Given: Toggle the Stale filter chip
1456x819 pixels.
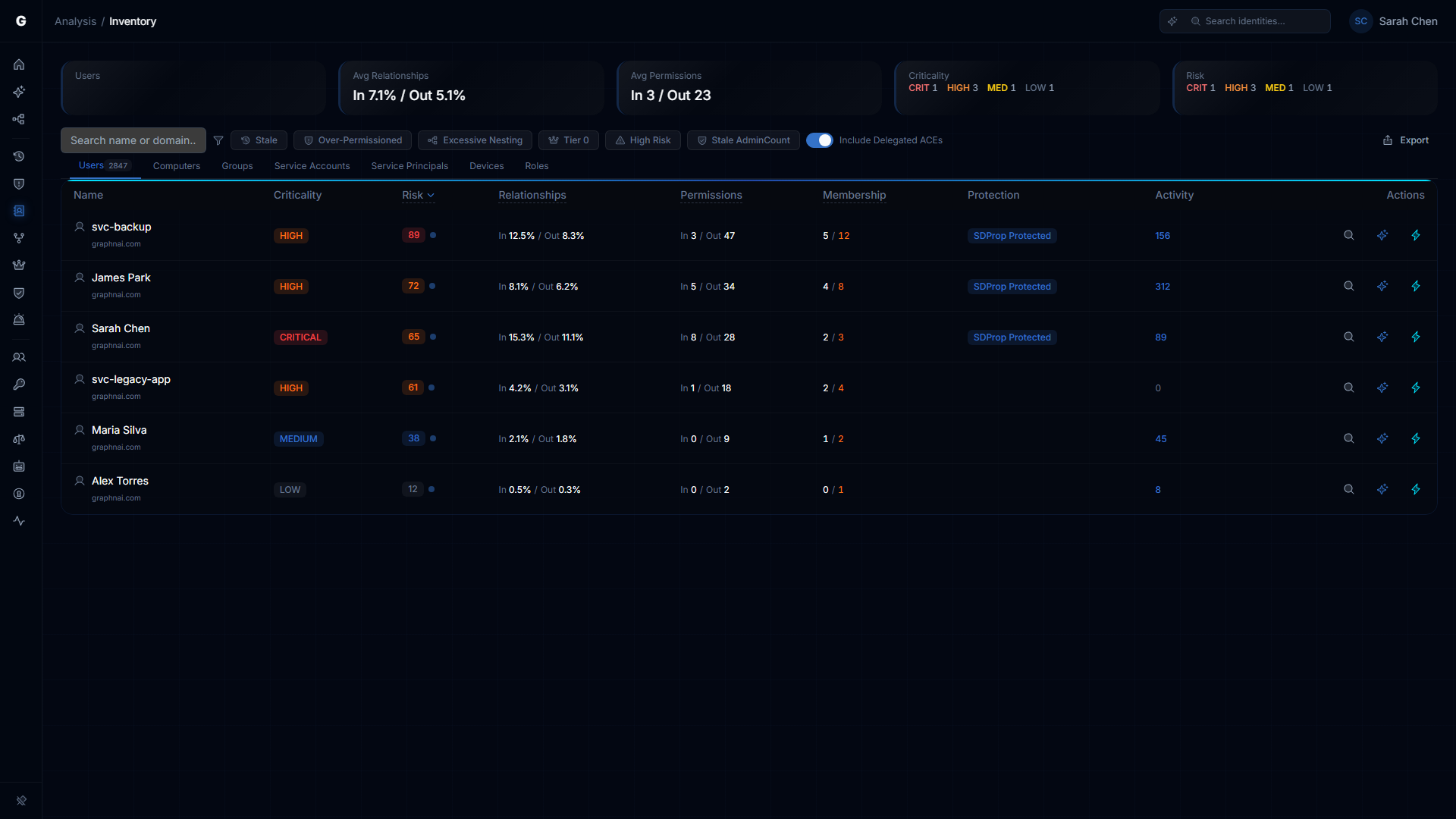Looking at the screenshot, I should point(258,140).
